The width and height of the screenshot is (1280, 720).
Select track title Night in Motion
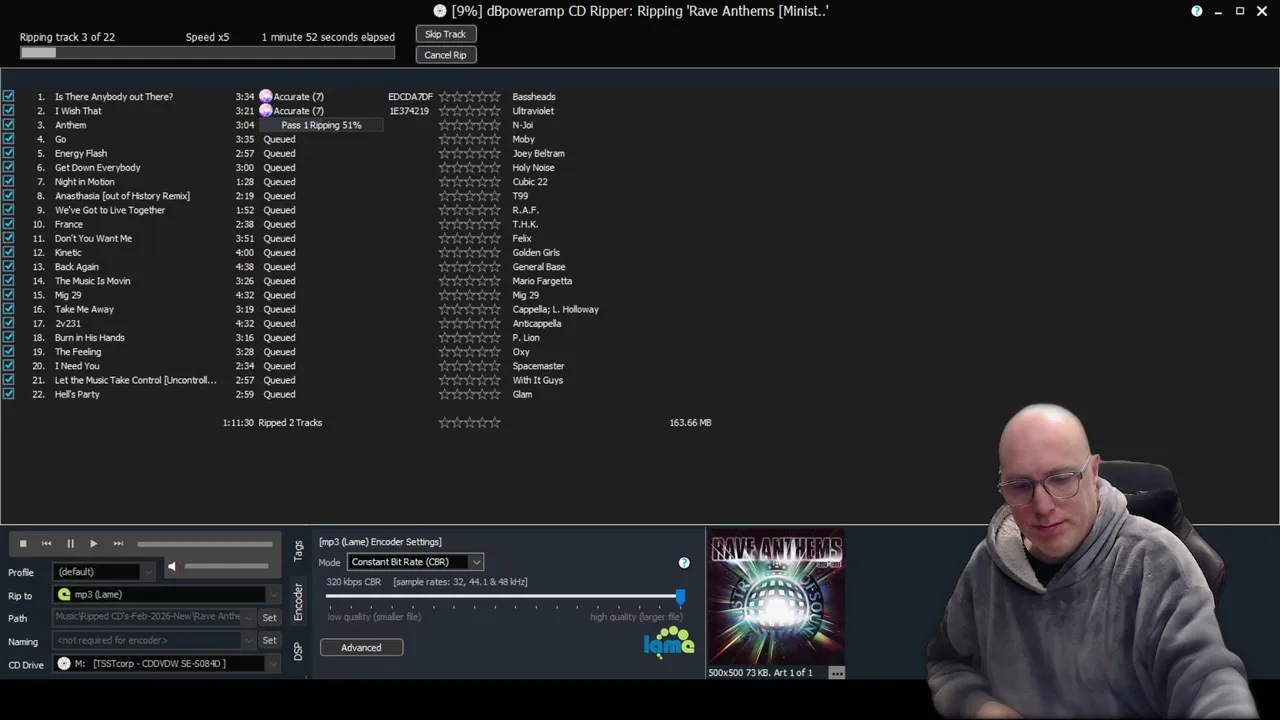(84, 182)
